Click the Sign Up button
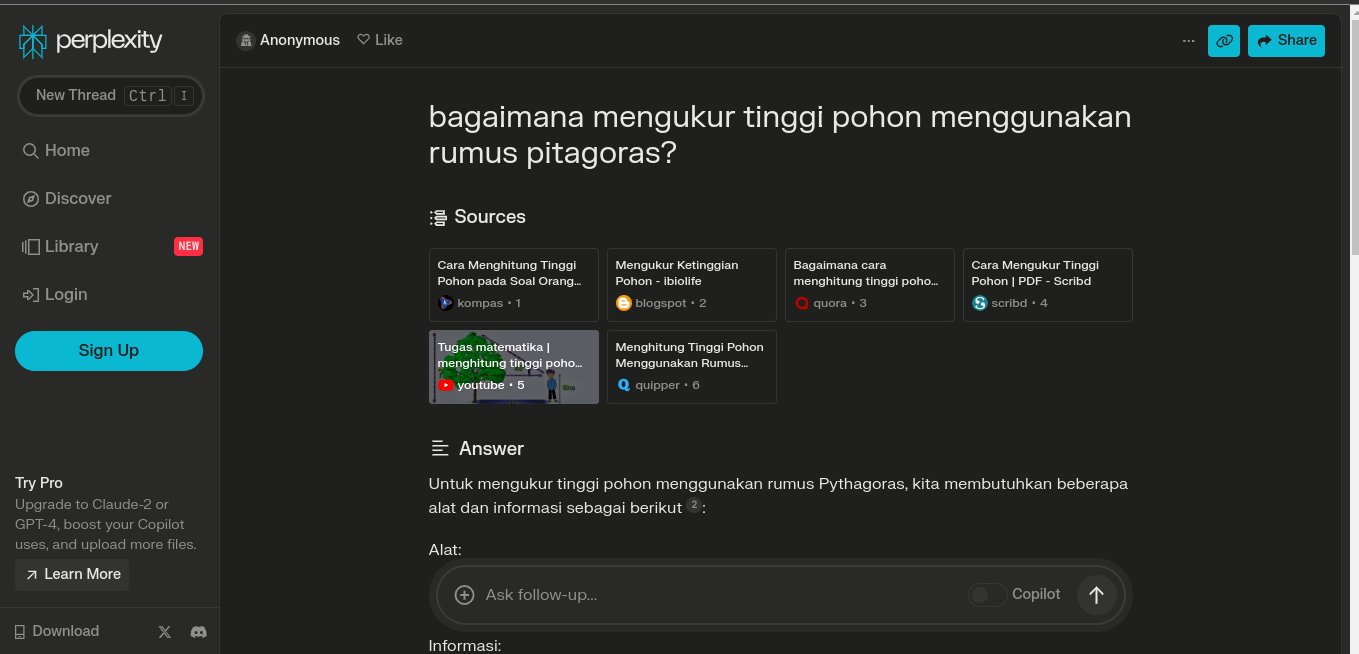 (x=108, y=350)
